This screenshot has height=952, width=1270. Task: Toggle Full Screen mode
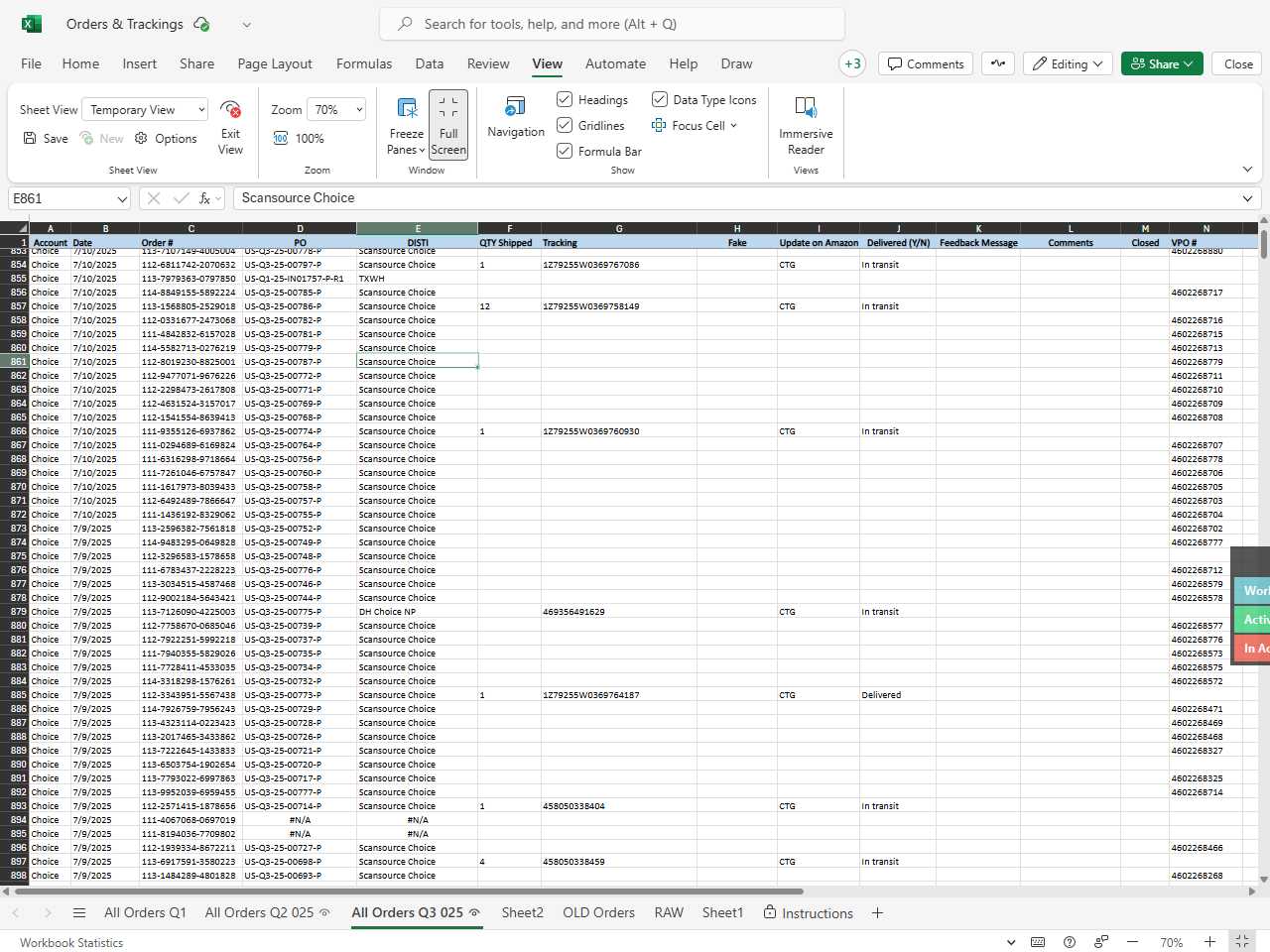coord(448,125)
